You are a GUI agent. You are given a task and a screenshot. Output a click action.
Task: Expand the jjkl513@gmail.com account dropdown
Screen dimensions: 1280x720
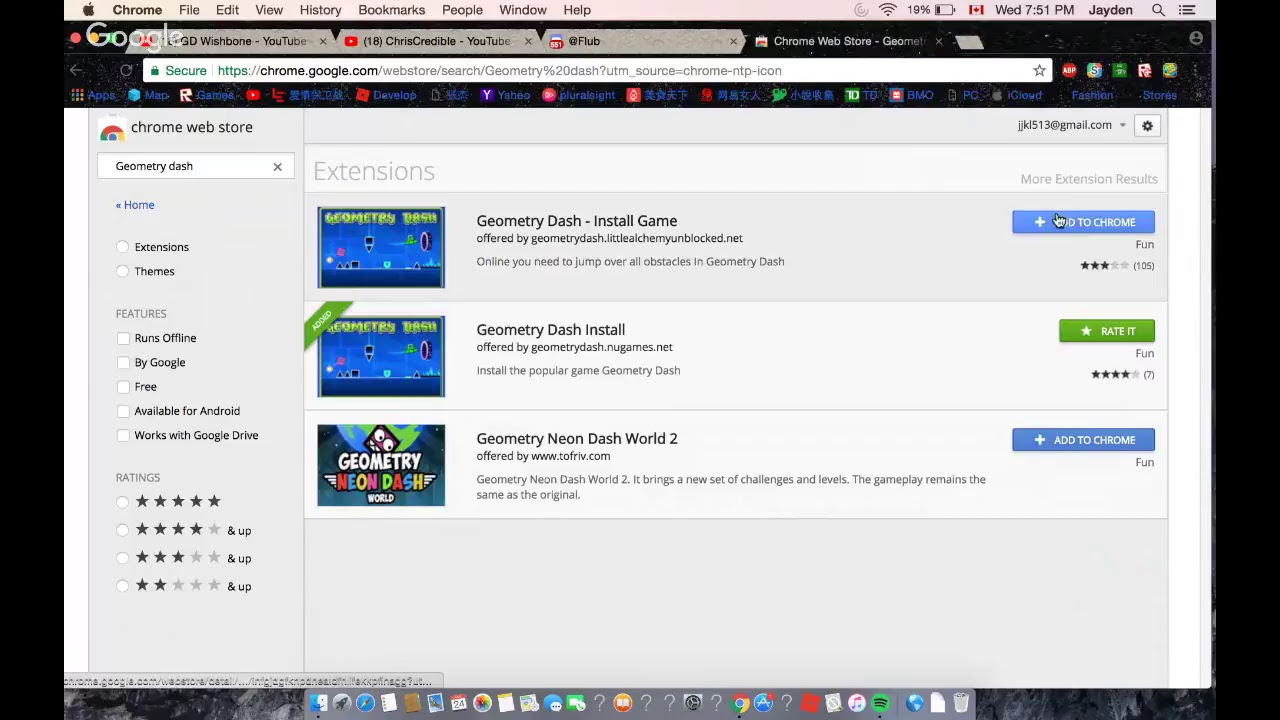click(1072, 125)
